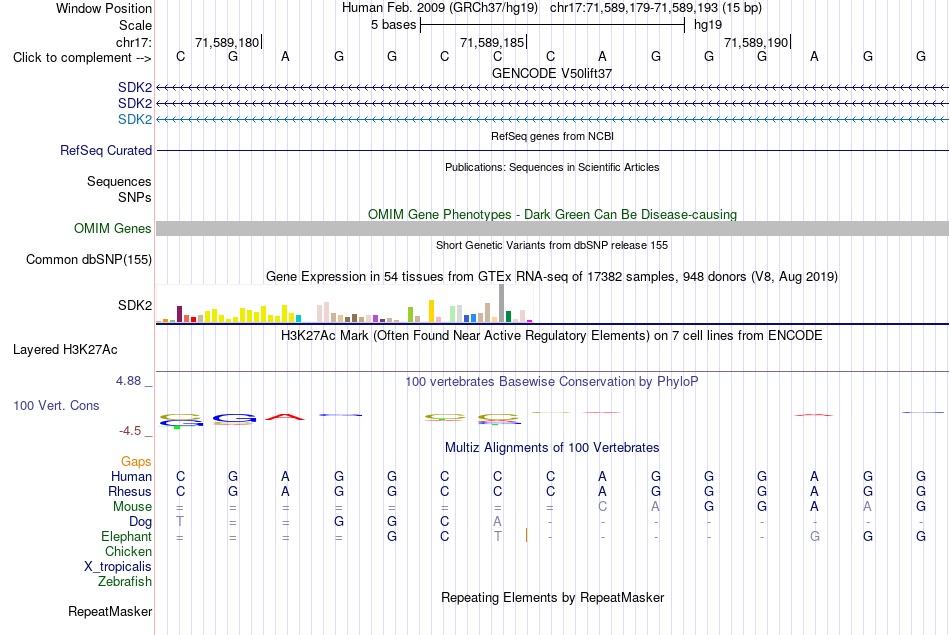Select the Dog species label

(x=141, y=522)
